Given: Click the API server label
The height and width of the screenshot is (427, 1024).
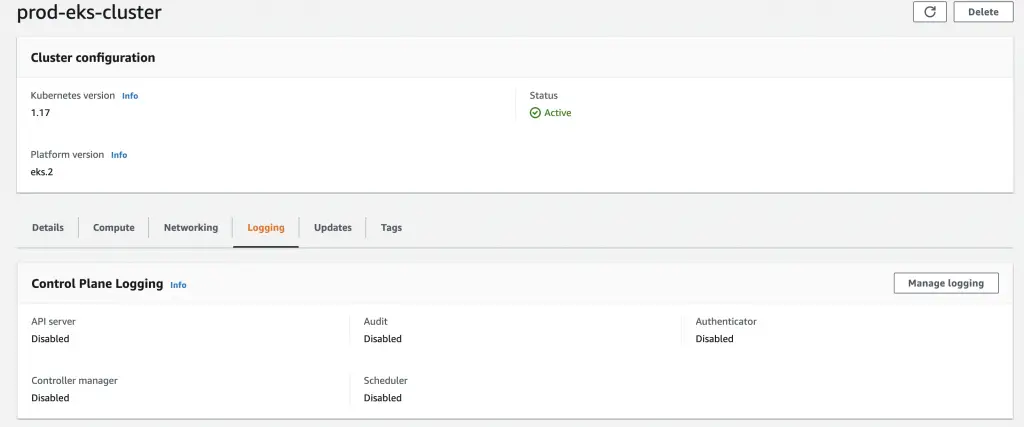Looking at the screenshot, I should pyautogui.click(x=54, y=322).
